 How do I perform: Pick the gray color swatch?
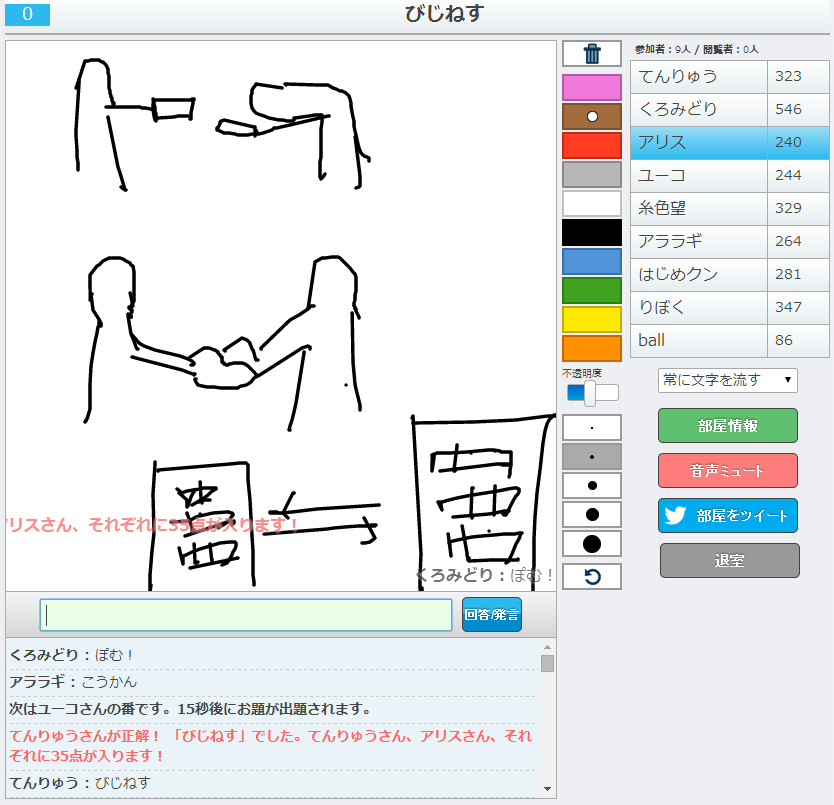pos(592,175)
